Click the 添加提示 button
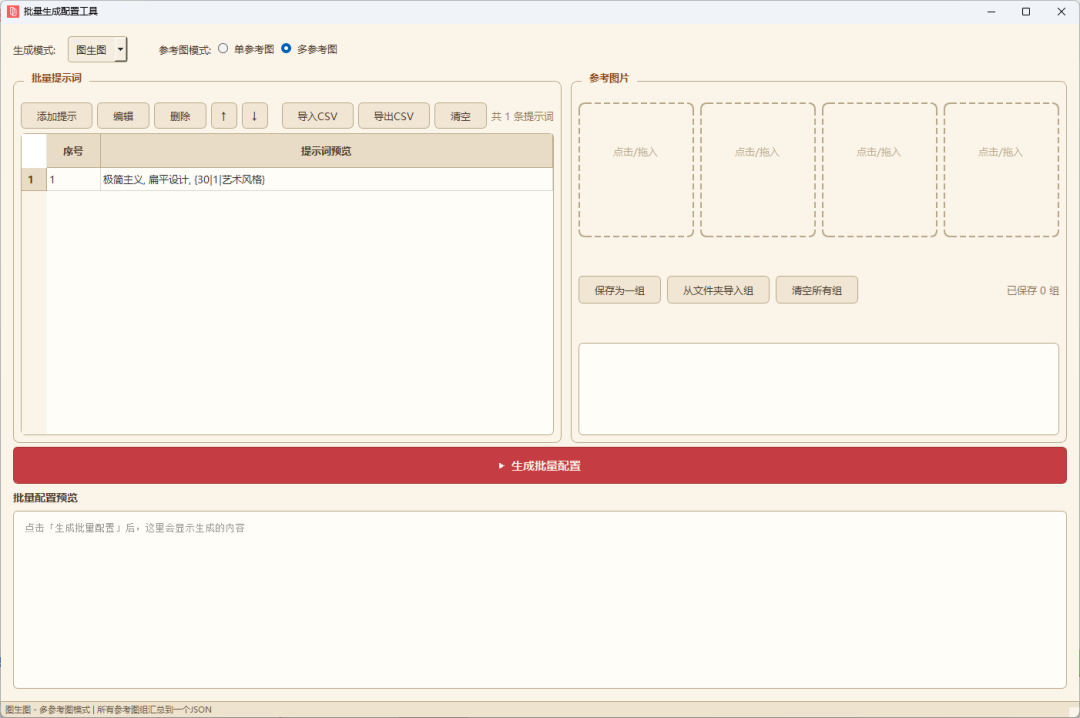This screenshot has width=1080, height=718. coord(56,116)
